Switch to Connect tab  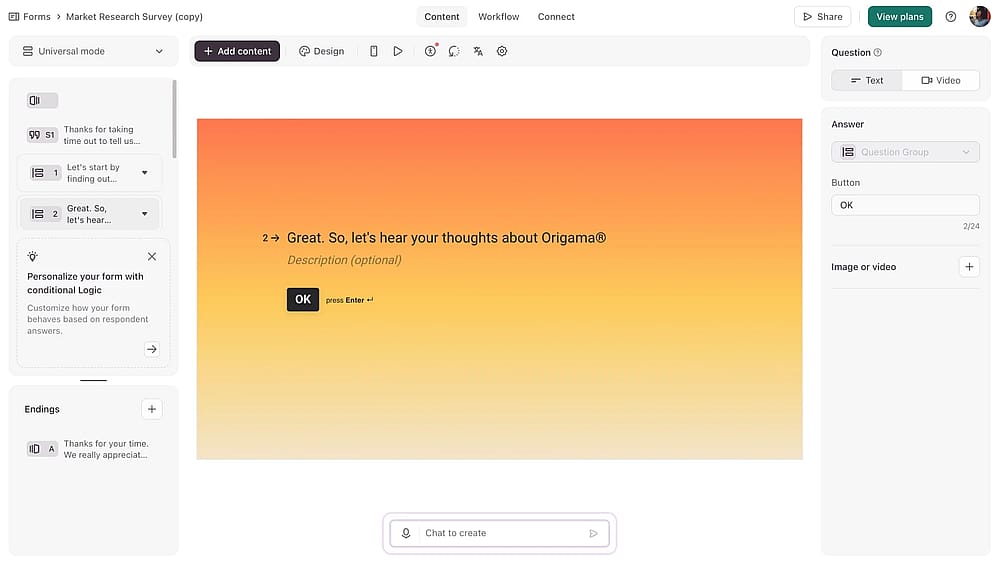coord(556,17)
